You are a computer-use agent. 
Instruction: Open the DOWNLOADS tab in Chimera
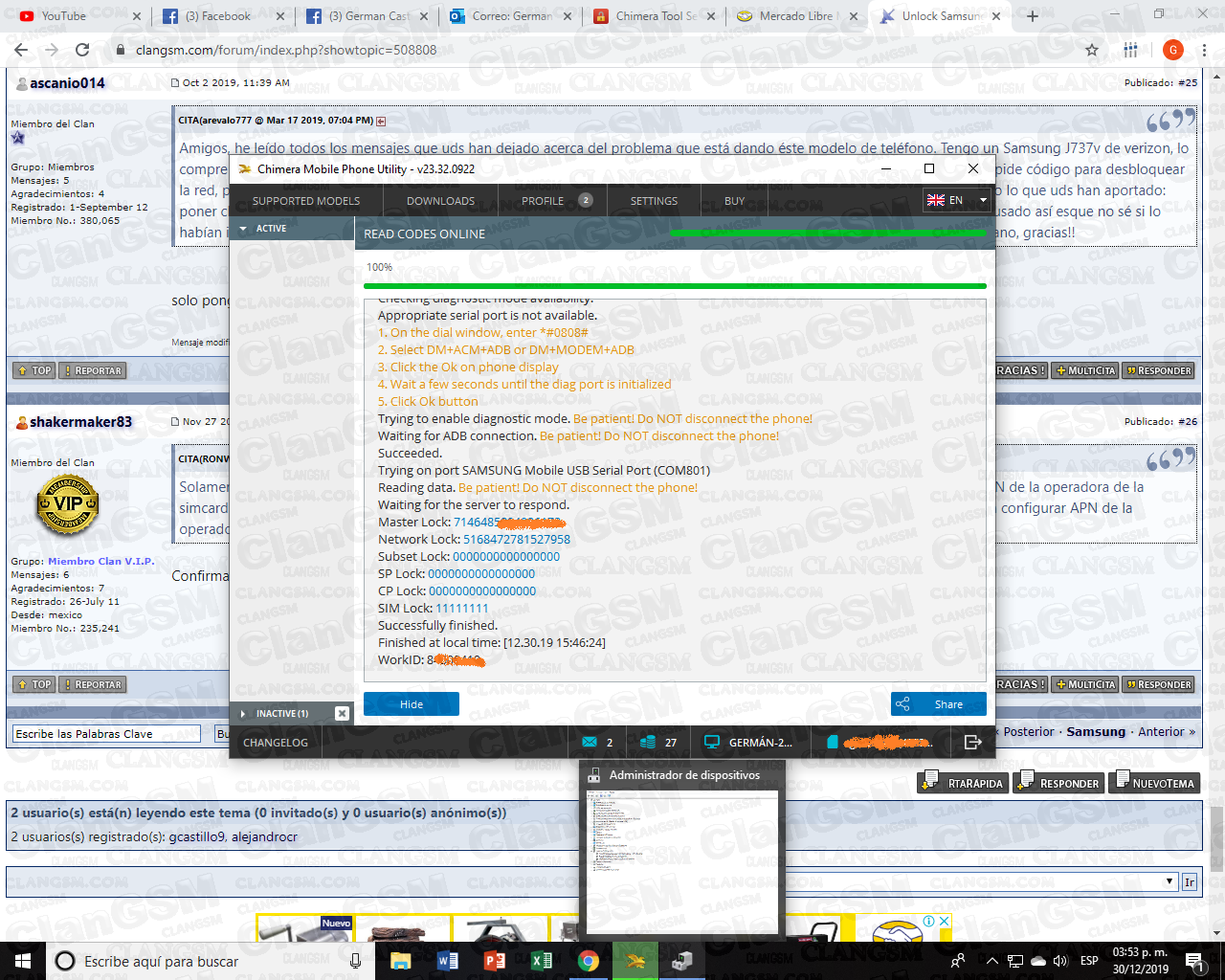click(440, 201)
